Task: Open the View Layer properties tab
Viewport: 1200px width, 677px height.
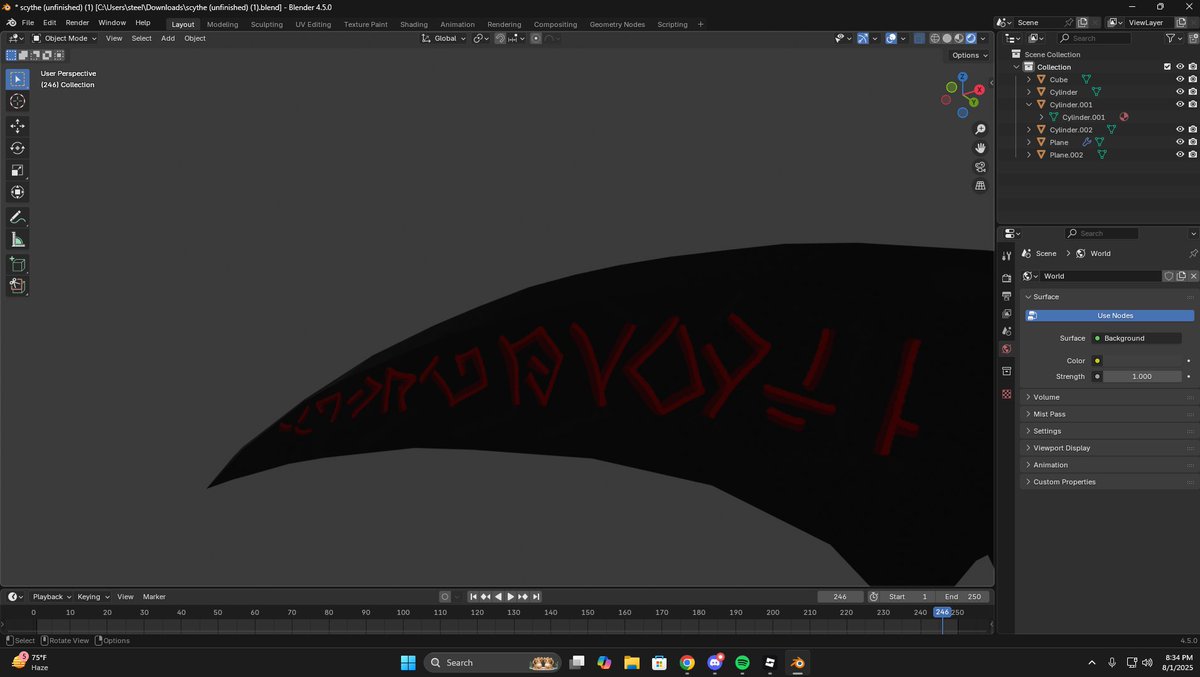Action: 1007,314
